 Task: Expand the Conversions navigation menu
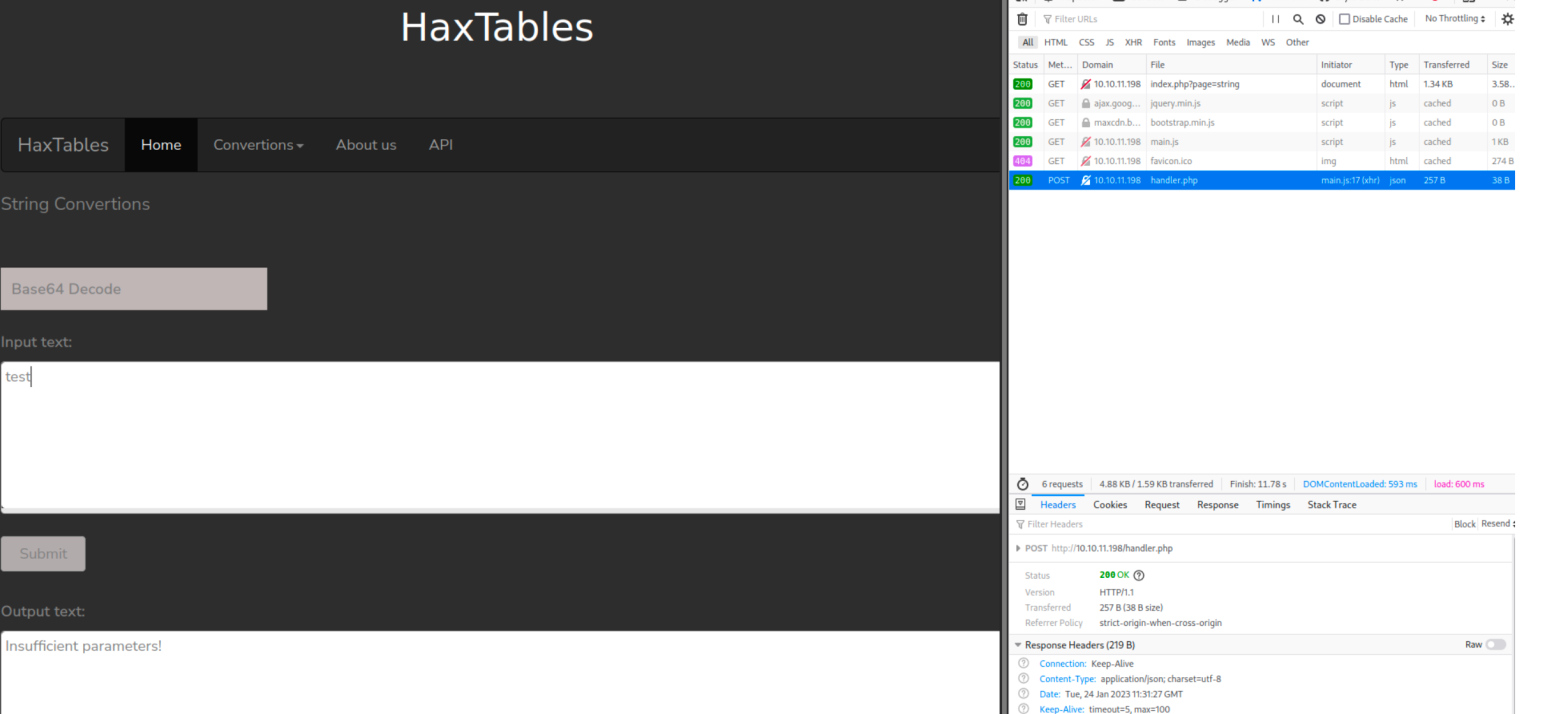tap(258, 145)
